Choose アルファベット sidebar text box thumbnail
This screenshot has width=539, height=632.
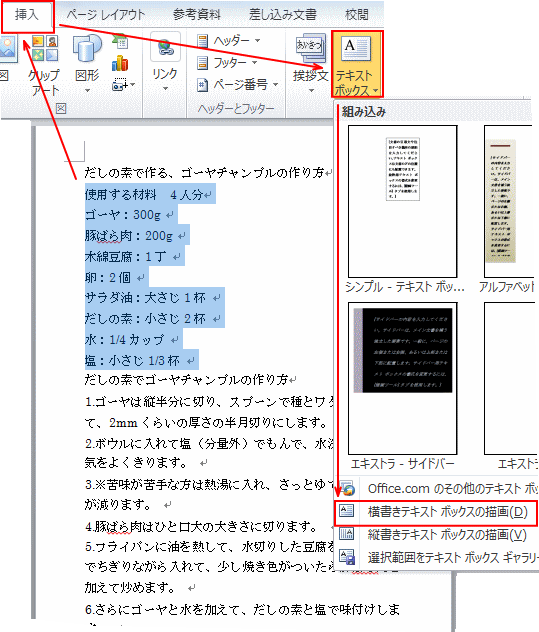(509, 201)
